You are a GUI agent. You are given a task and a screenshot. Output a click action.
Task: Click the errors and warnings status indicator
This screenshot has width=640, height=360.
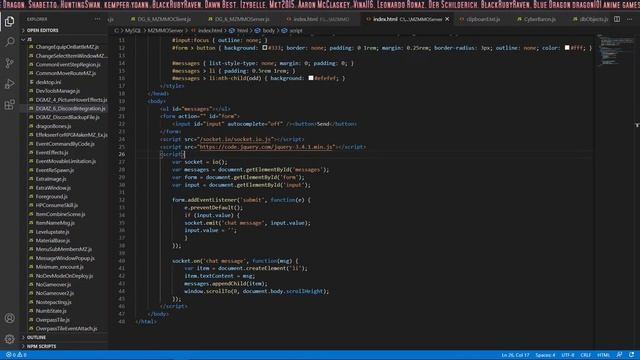click(x=16, y=355)
